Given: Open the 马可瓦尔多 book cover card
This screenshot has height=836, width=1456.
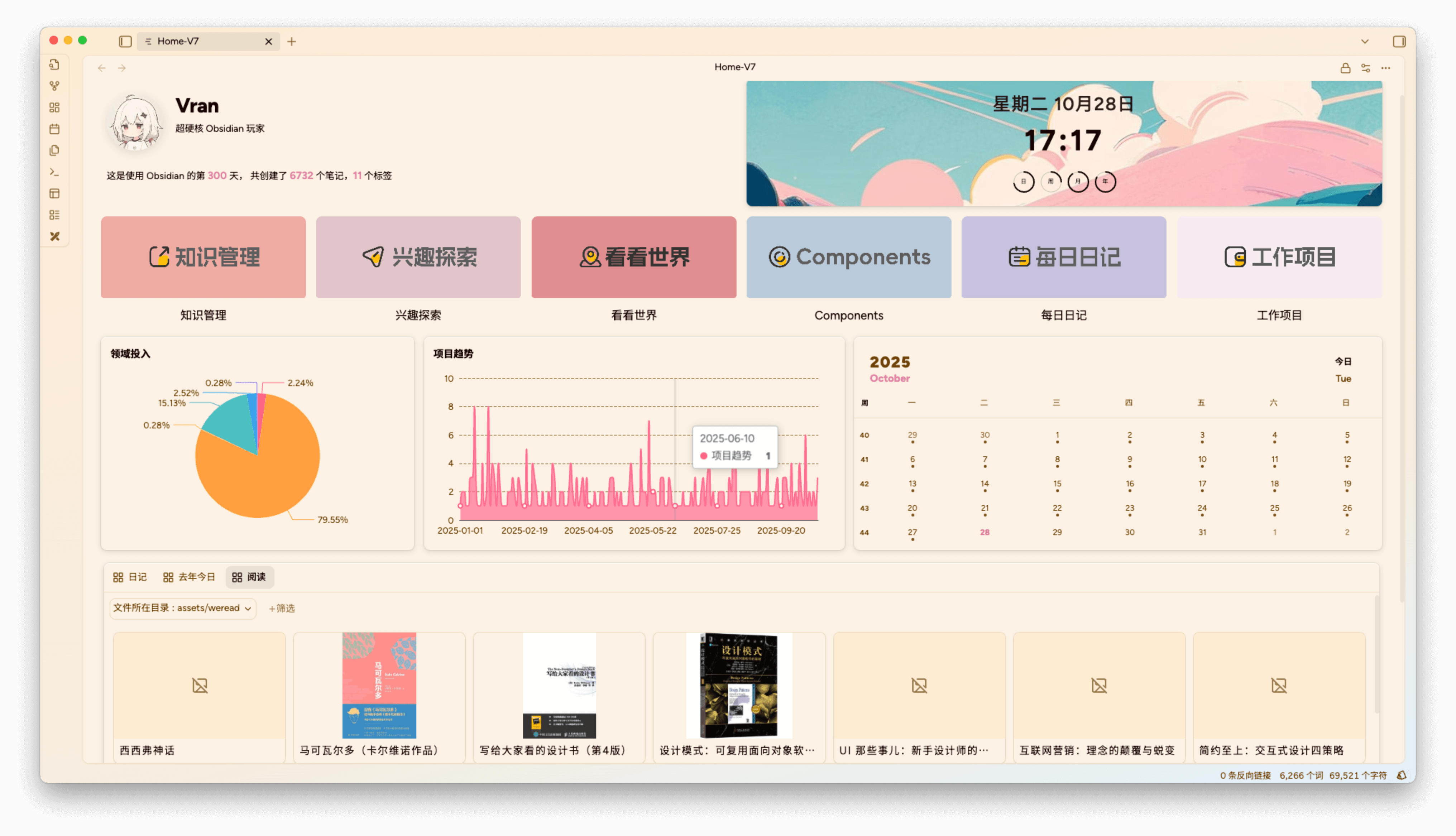Looking at the screenshot, I should 379,686.
